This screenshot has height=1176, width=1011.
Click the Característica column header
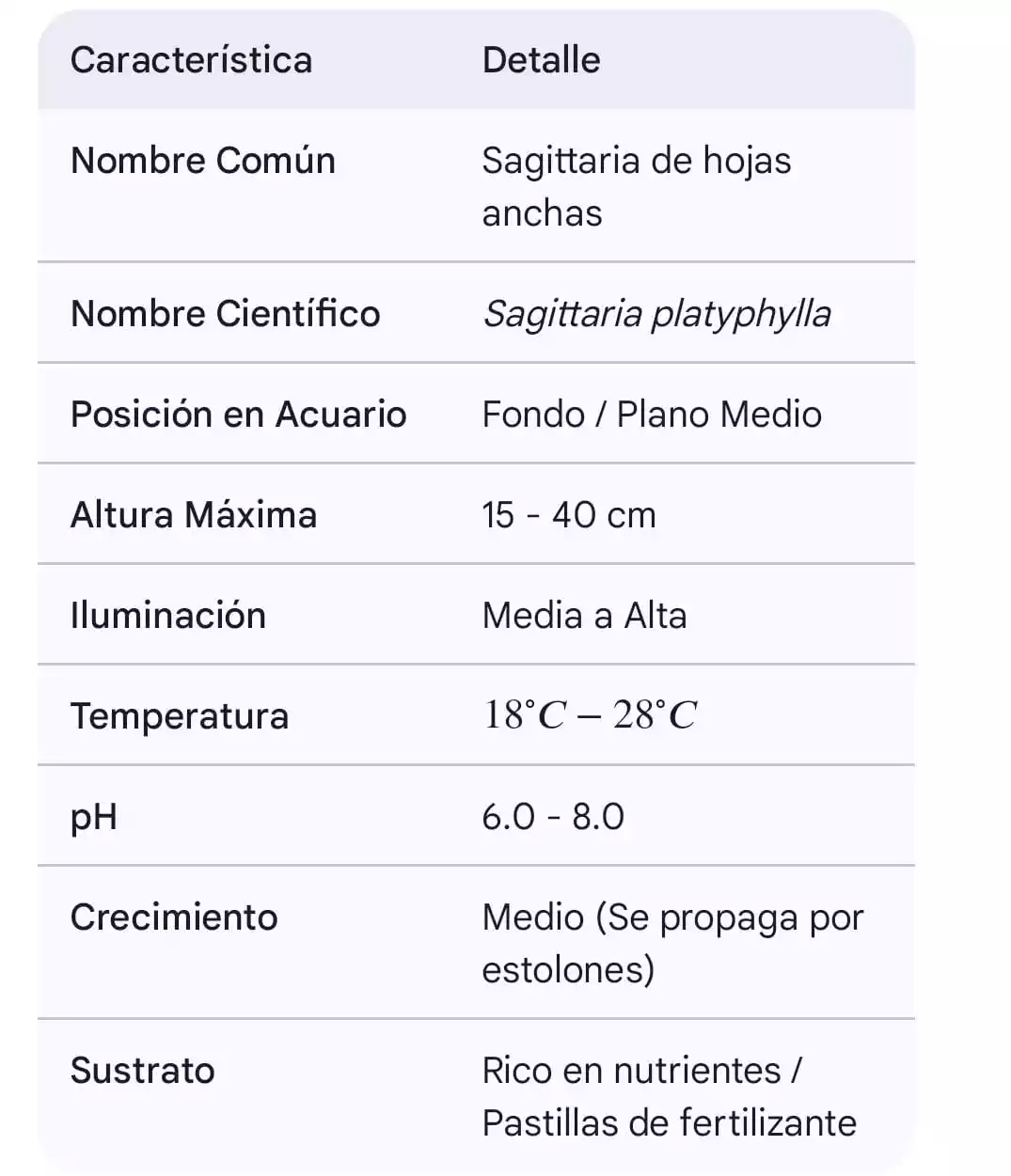coord(191,60)
